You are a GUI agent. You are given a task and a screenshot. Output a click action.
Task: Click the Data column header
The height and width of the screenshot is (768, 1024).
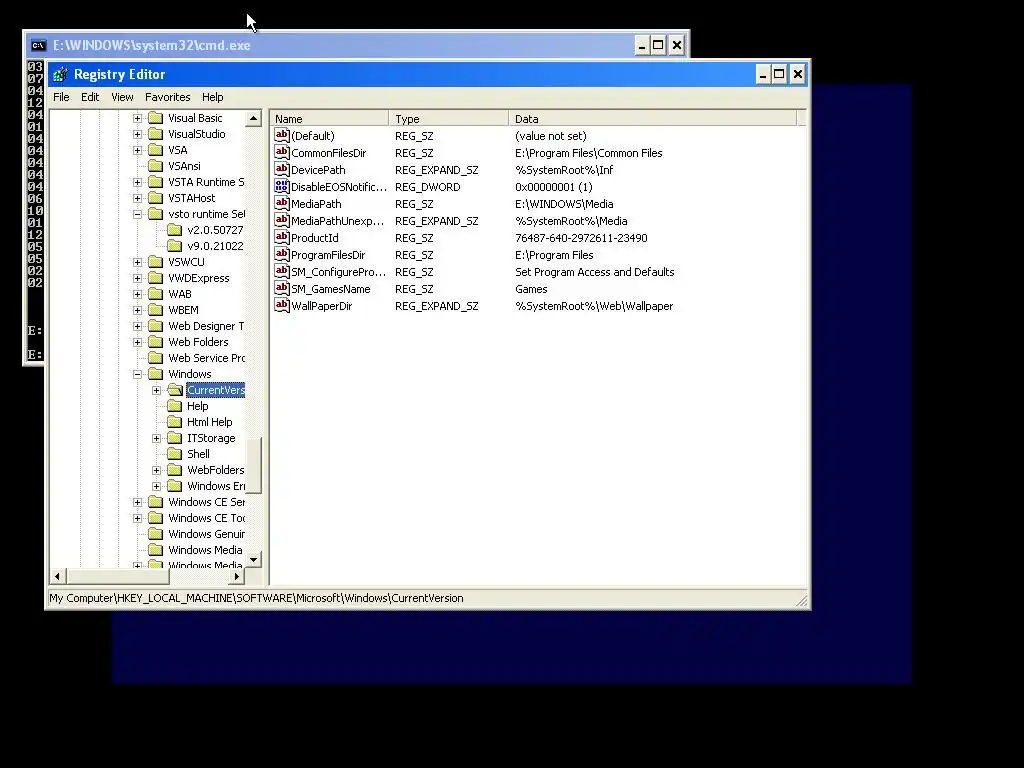652,118
